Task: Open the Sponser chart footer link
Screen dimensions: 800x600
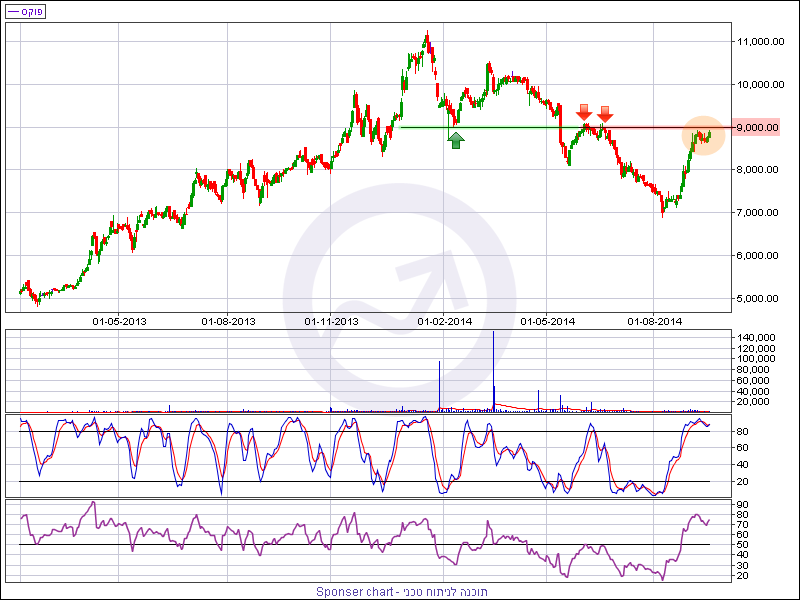Action: (399, 591)
